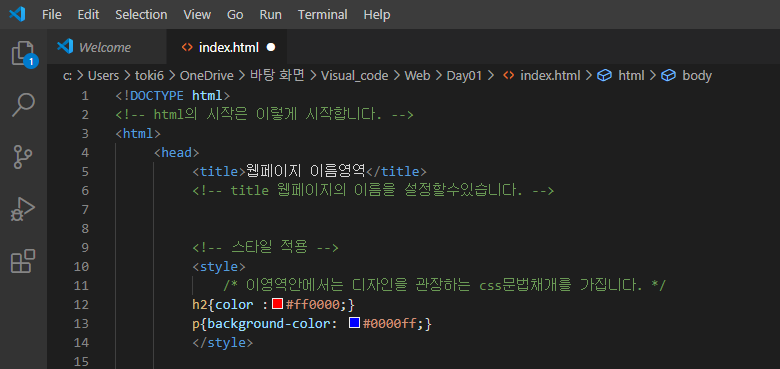Switch to the index.html tab
This screenshot has height=369, width=780.
227,47
